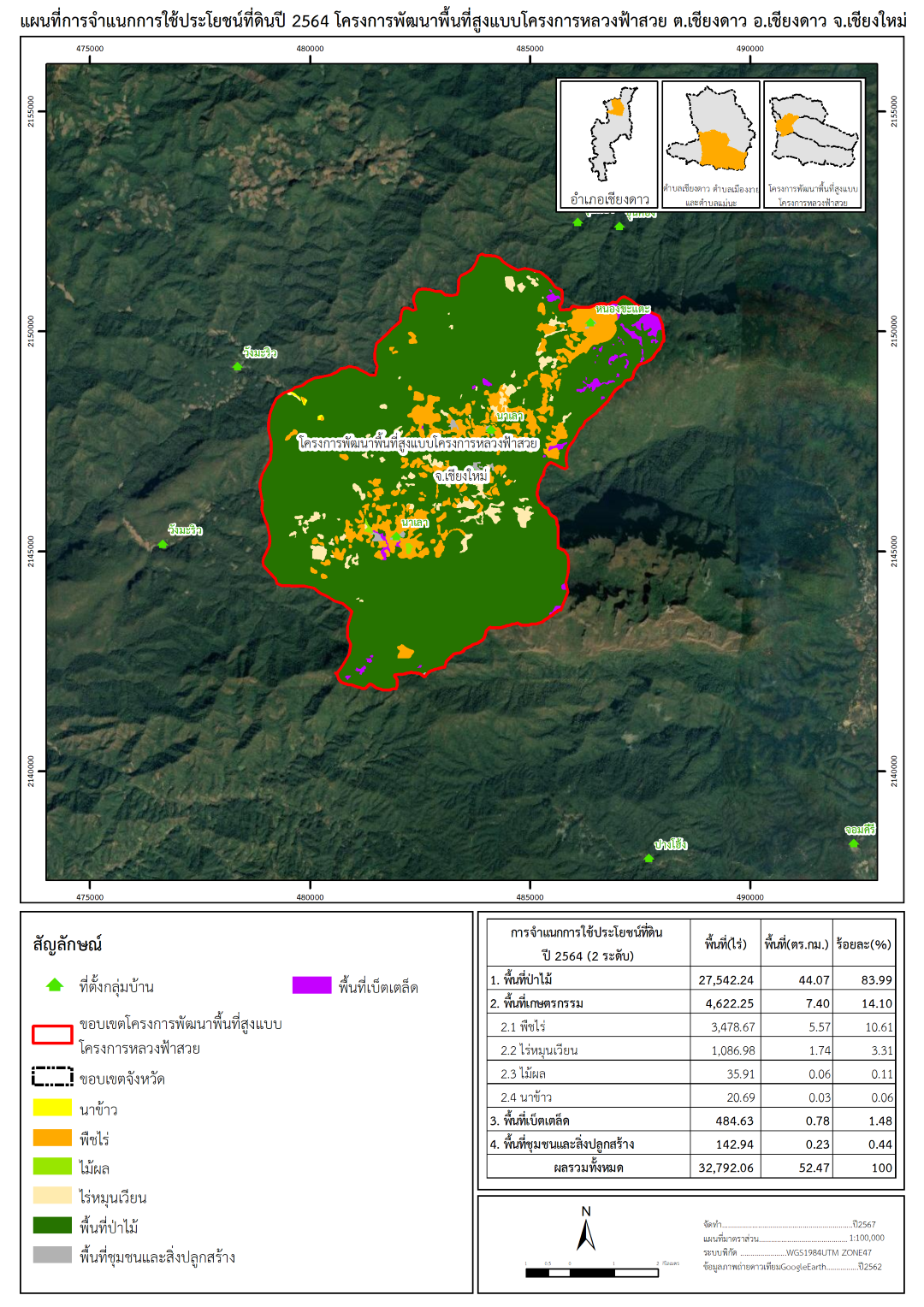Screen dimensions: 924x1307
Task: Click the ที่ตั้งกลุ่มบ้าน legend label
Action: [116, 987]
